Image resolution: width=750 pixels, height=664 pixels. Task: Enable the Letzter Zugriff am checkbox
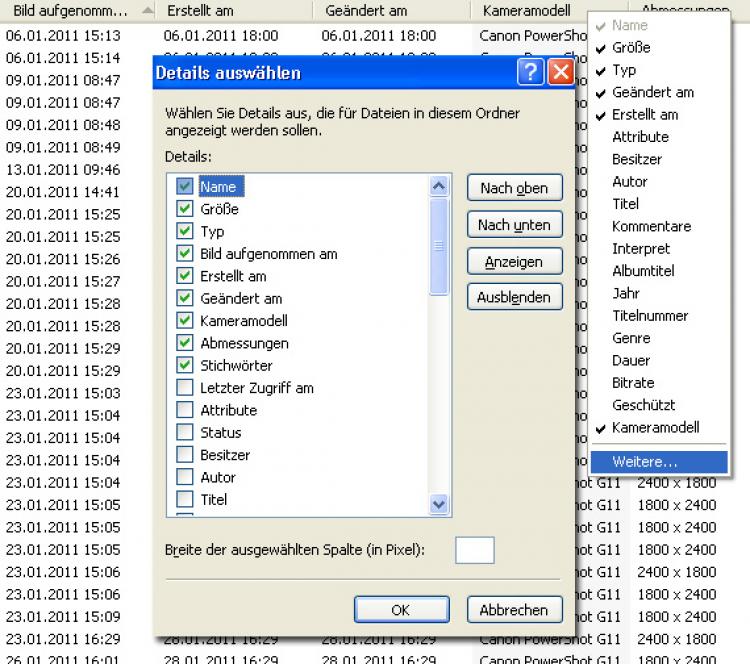(185, 388)
